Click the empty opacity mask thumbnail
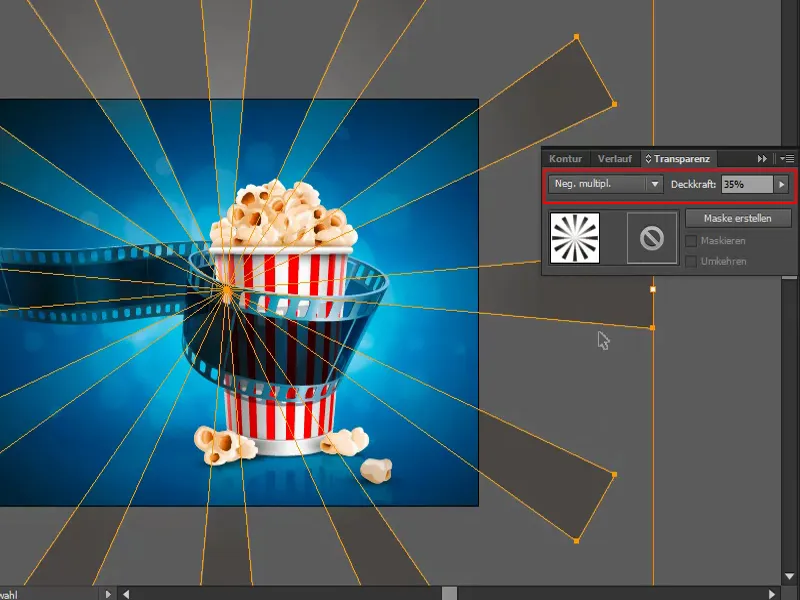The height and width of the screenshot is (600, 800). pyautogui.click(x=652, y=238)
